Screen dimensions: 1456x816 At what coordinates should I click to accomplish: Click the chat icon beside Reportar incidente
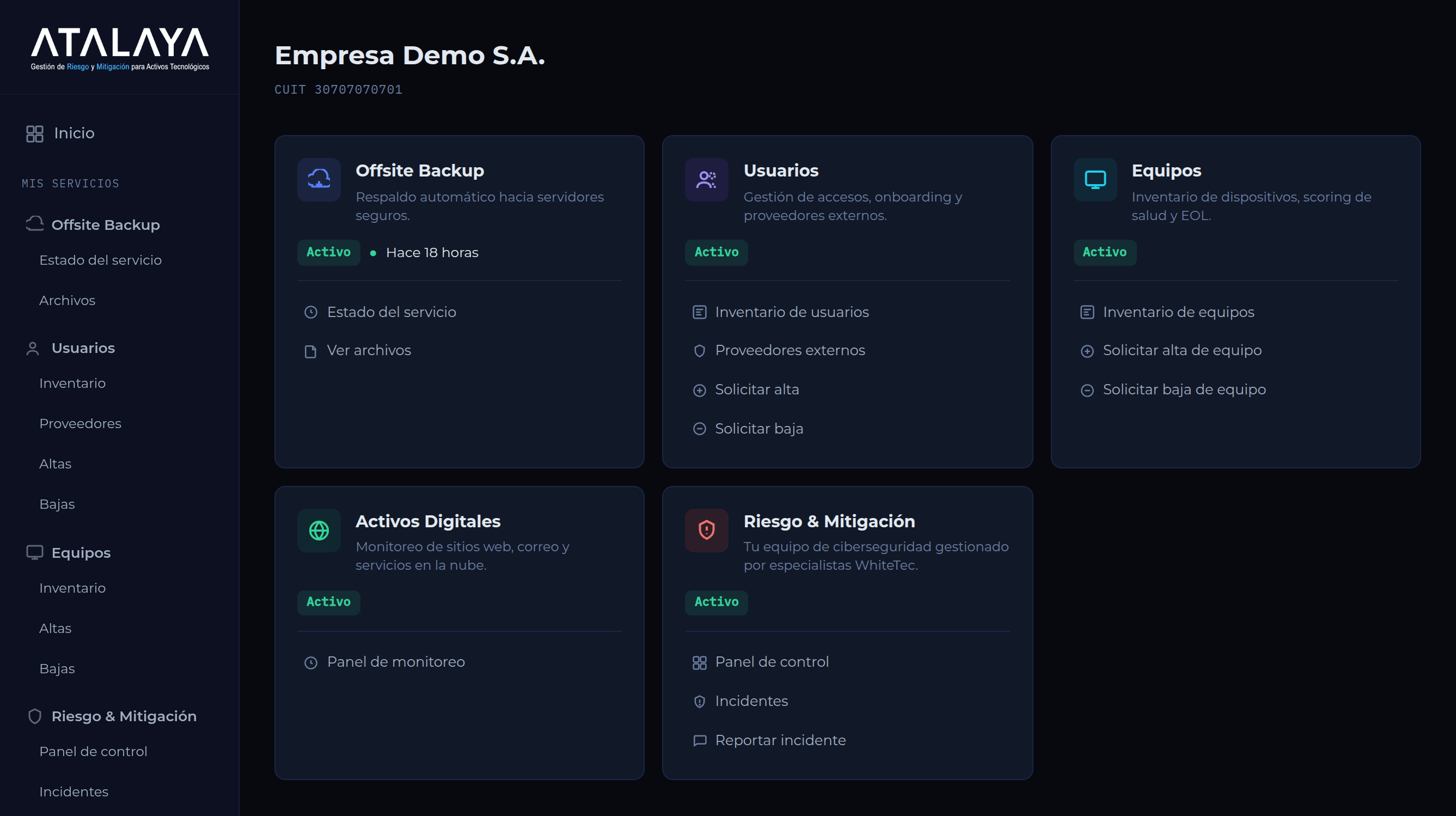(699, 741)
